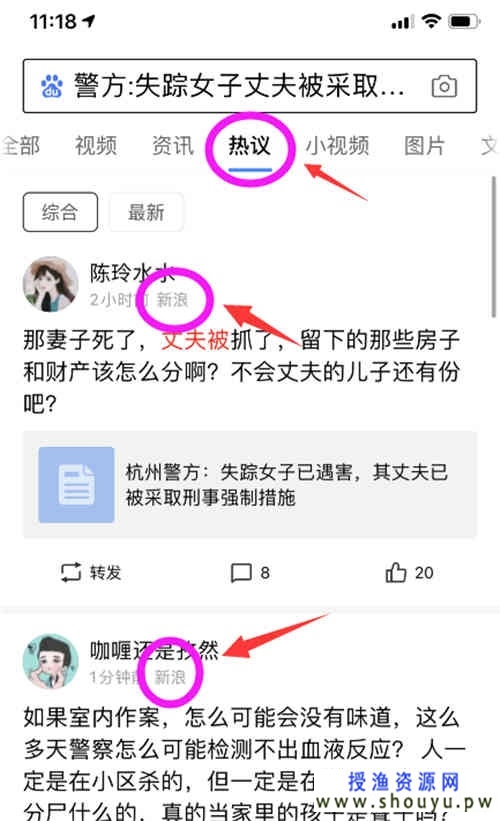Open 咖喱还是孜然 user avatar
Image resolution: width=500 pixels, height=821 pixels.
point(50,661)
